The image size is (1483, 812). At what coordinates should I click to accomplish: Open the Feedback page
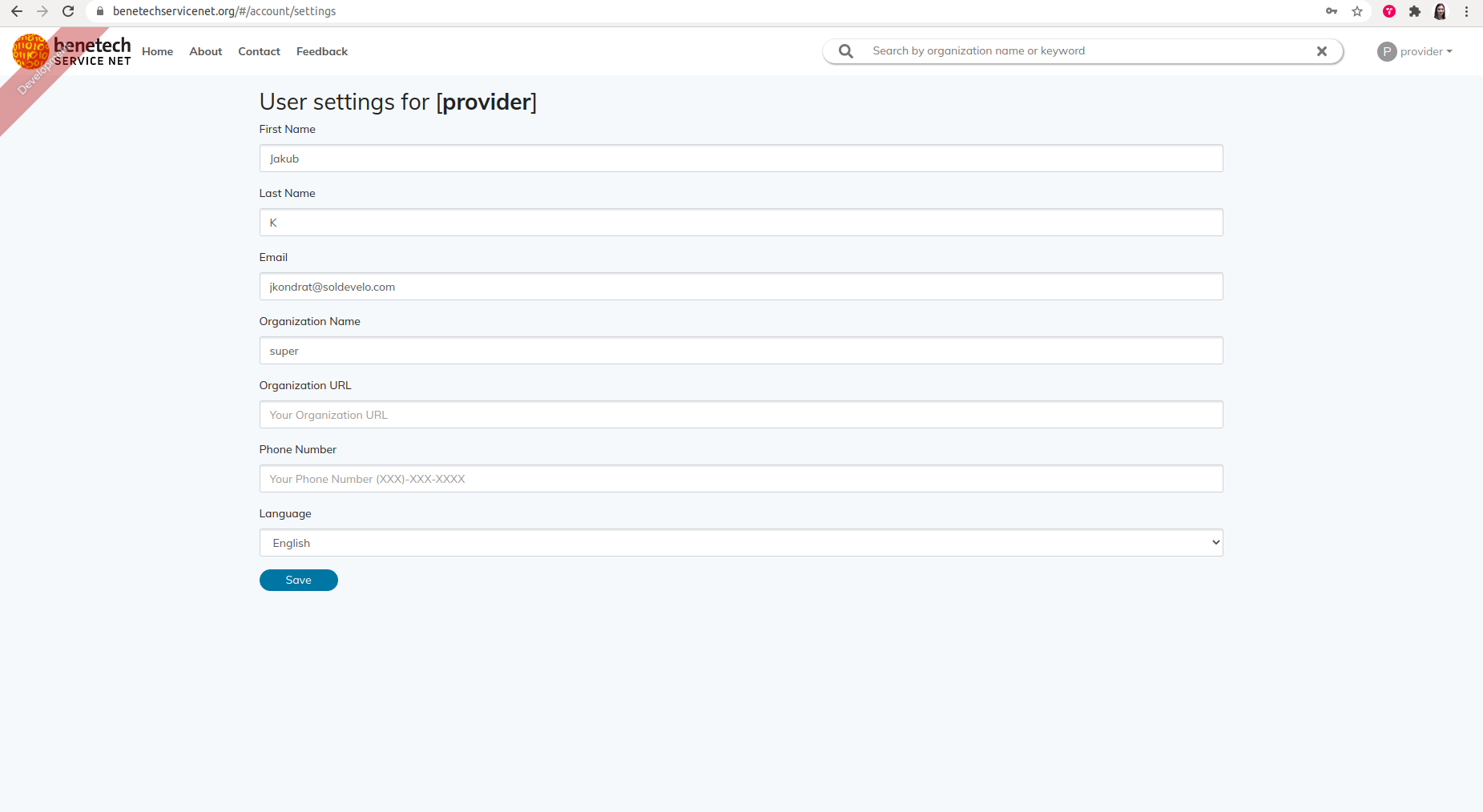click(321, 51)
